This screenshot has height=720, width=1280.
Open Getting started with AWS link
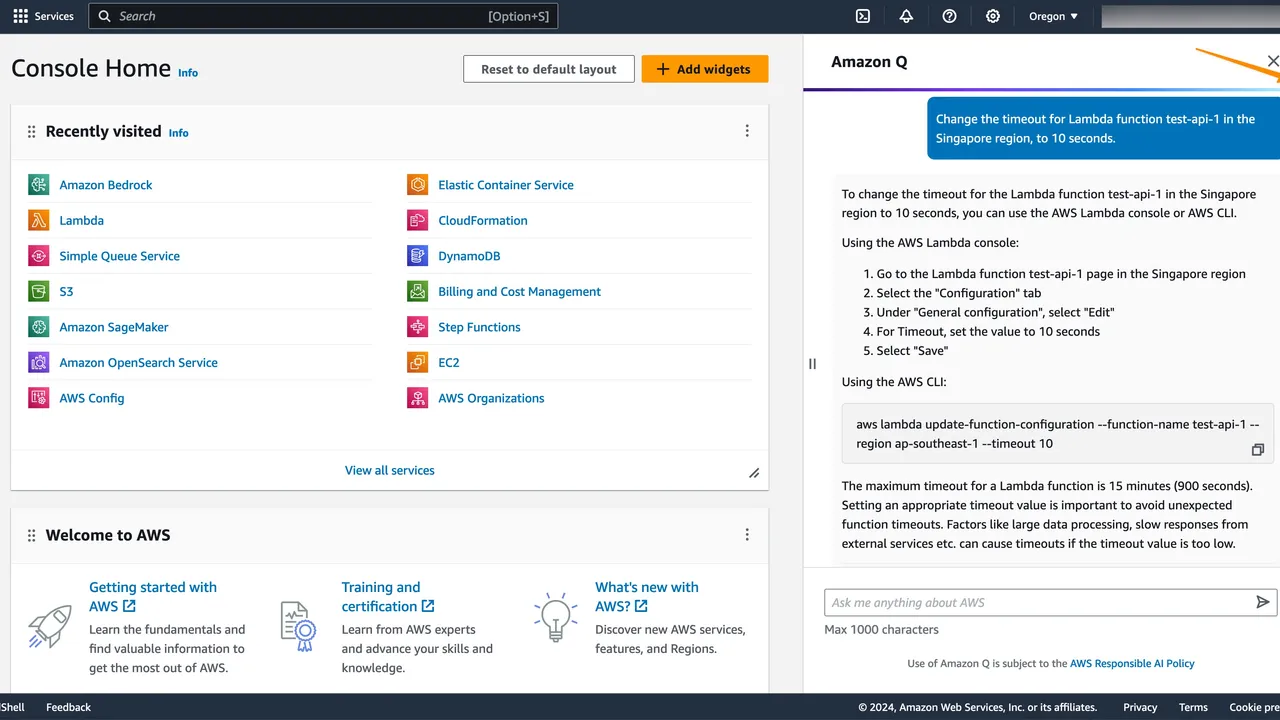[x=153, y=597]
